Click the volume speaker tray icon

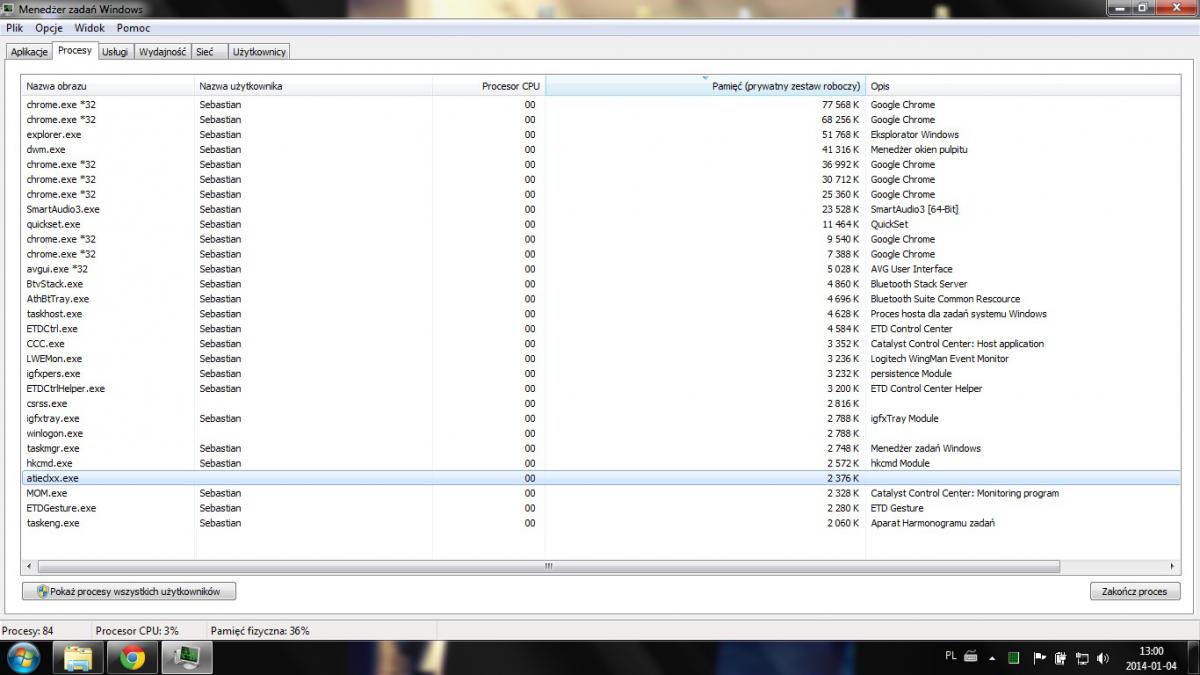click(x=1103, y=657)
